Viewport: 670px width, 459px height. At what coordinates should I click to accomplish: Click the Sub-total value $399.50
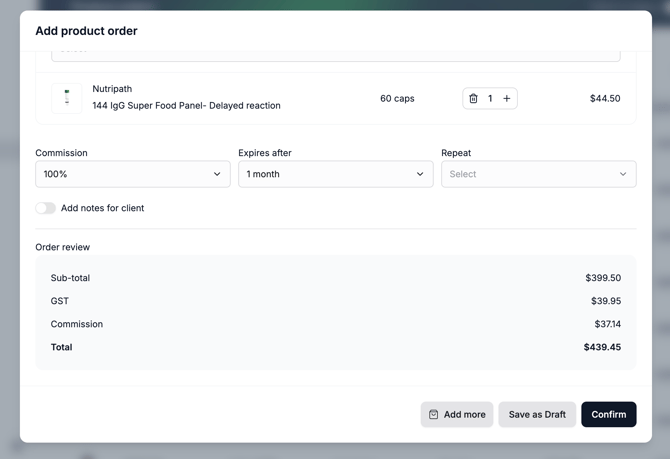point(603,278)
